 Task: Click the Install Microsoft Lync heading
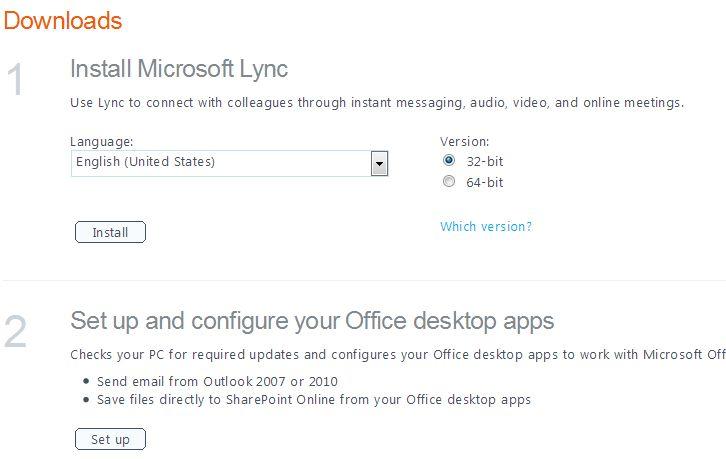pyautogui.click(x=179, y=69)
